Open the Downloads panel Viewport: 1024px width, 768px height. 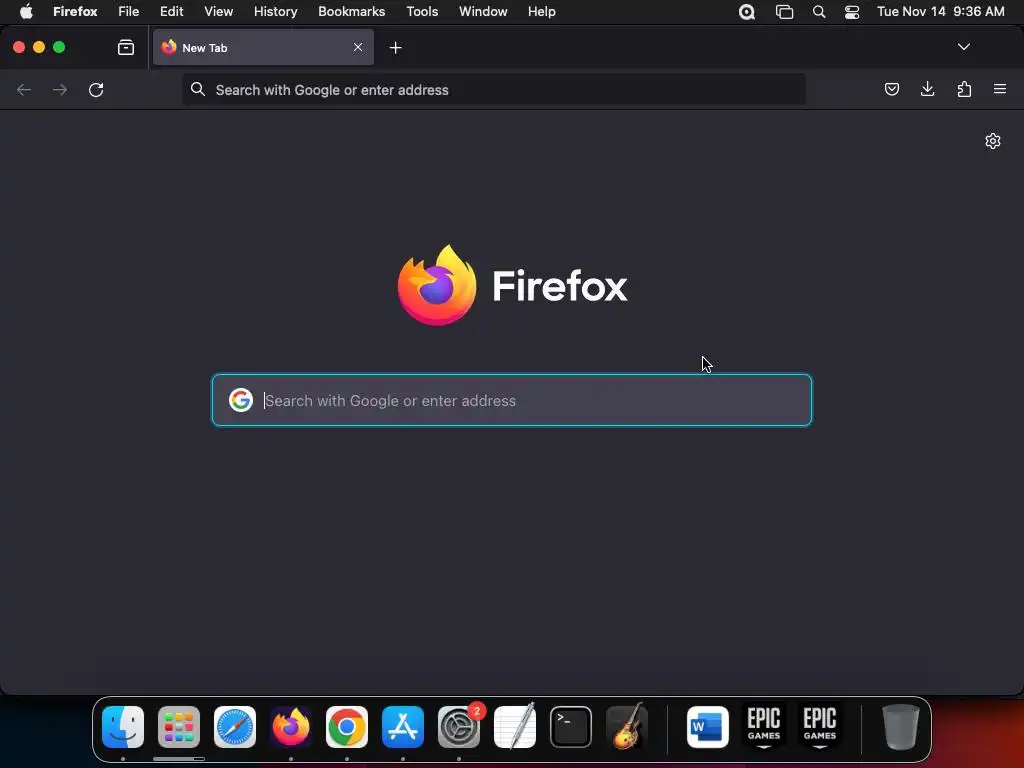pos(927,89)
